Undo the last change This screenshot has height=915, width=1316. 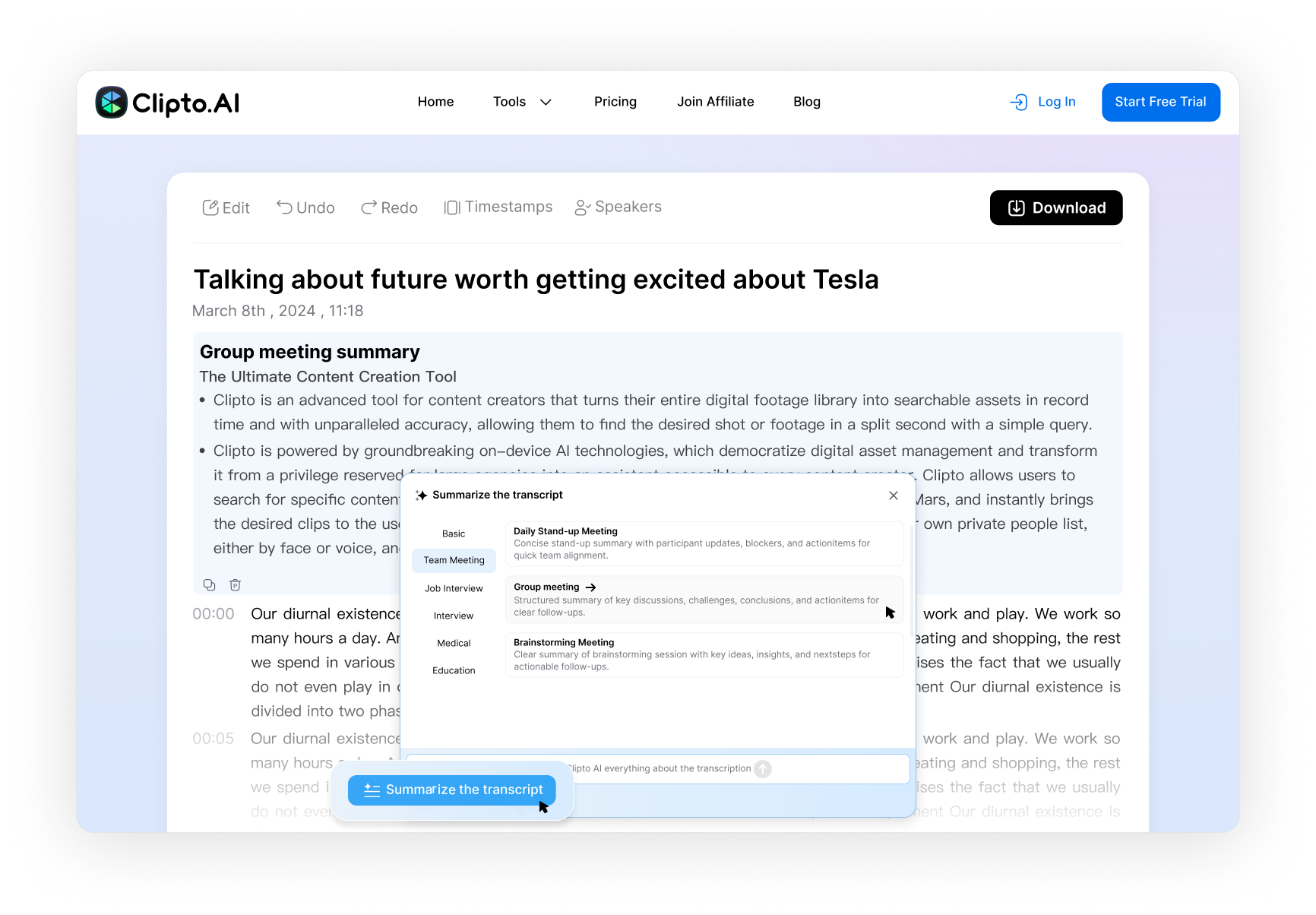(305, 208)
